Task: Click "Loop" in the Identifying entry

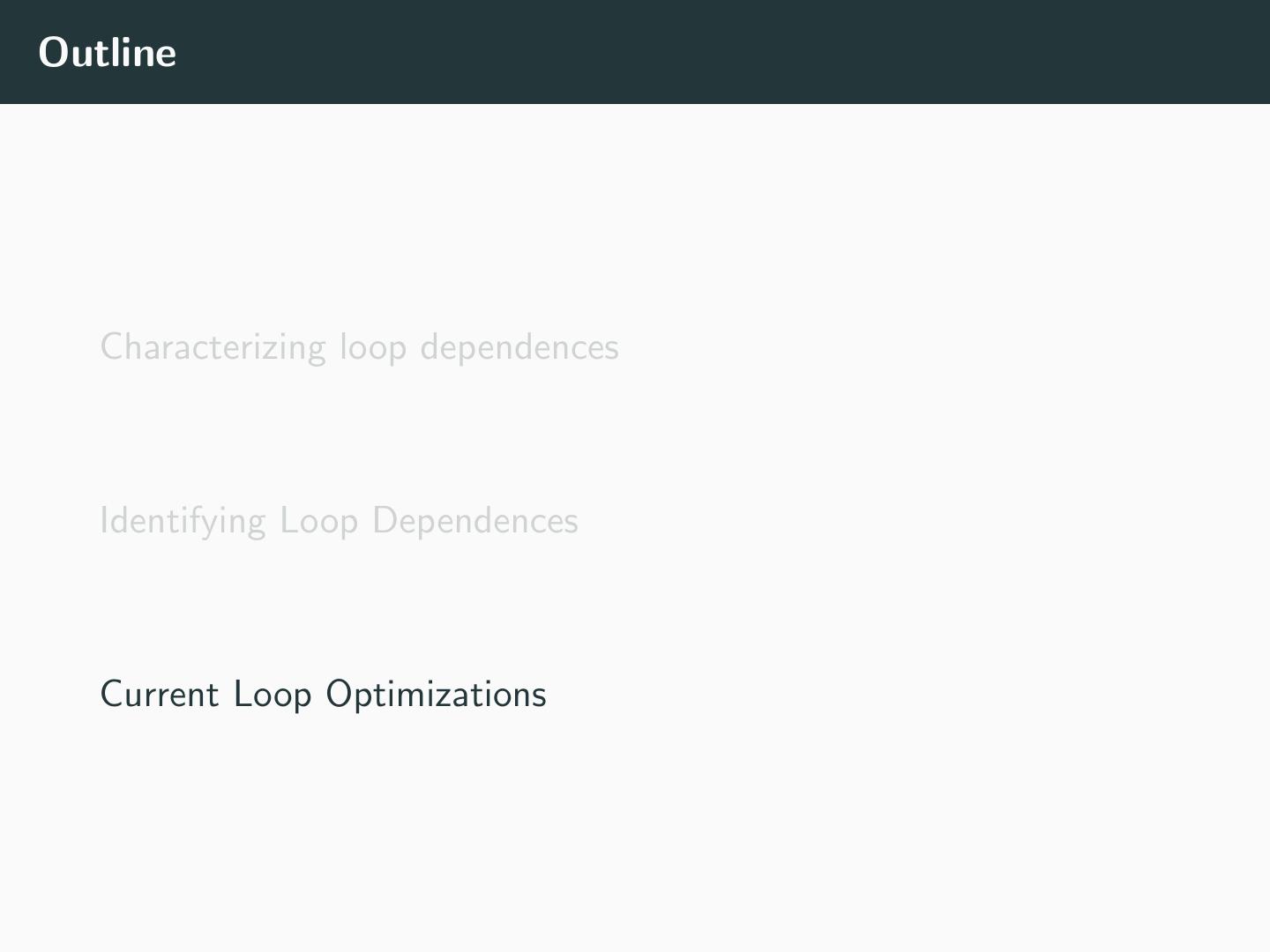Action: click(x=318, y=521)
